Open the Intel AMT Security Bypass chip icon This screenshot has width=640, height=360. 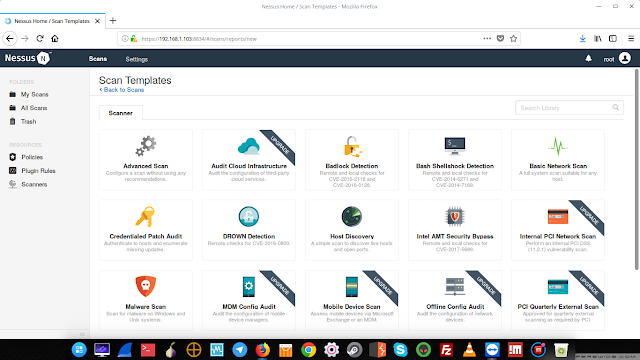pyautogui.click(x=455, y=217)
